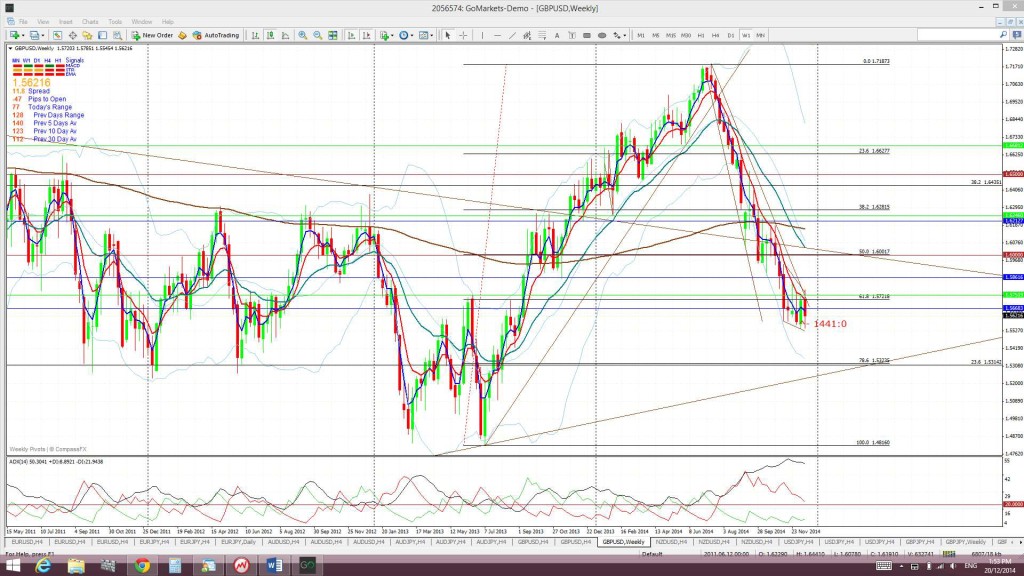Expand the Profiles dropdown arrow
1024x576 pixels.
point(43,35)
